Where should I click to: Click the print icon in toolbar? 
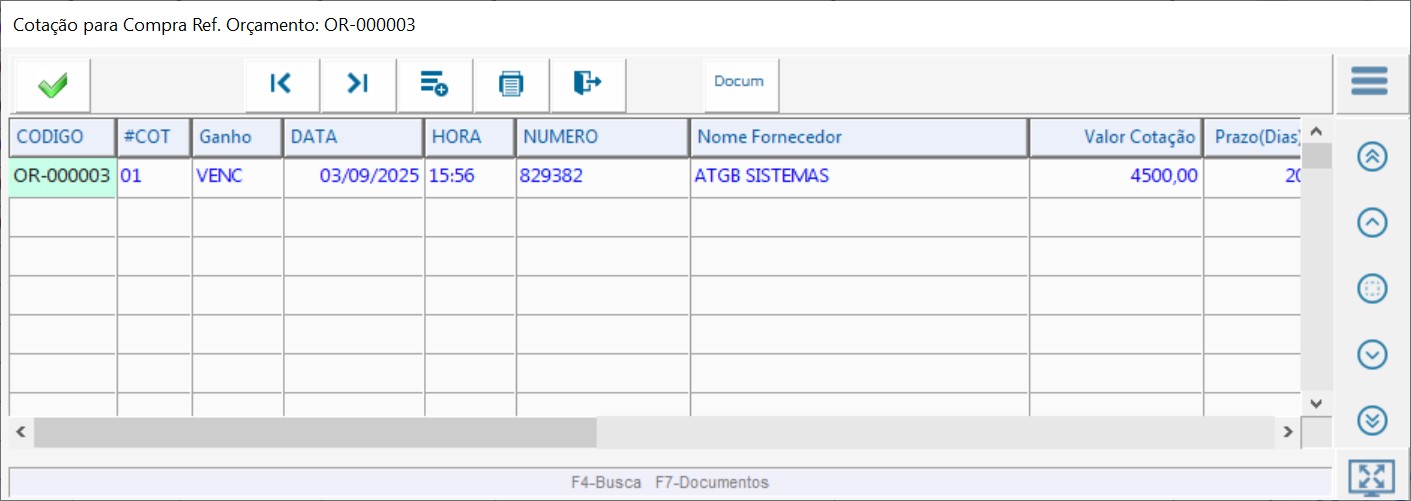(511, 84)
